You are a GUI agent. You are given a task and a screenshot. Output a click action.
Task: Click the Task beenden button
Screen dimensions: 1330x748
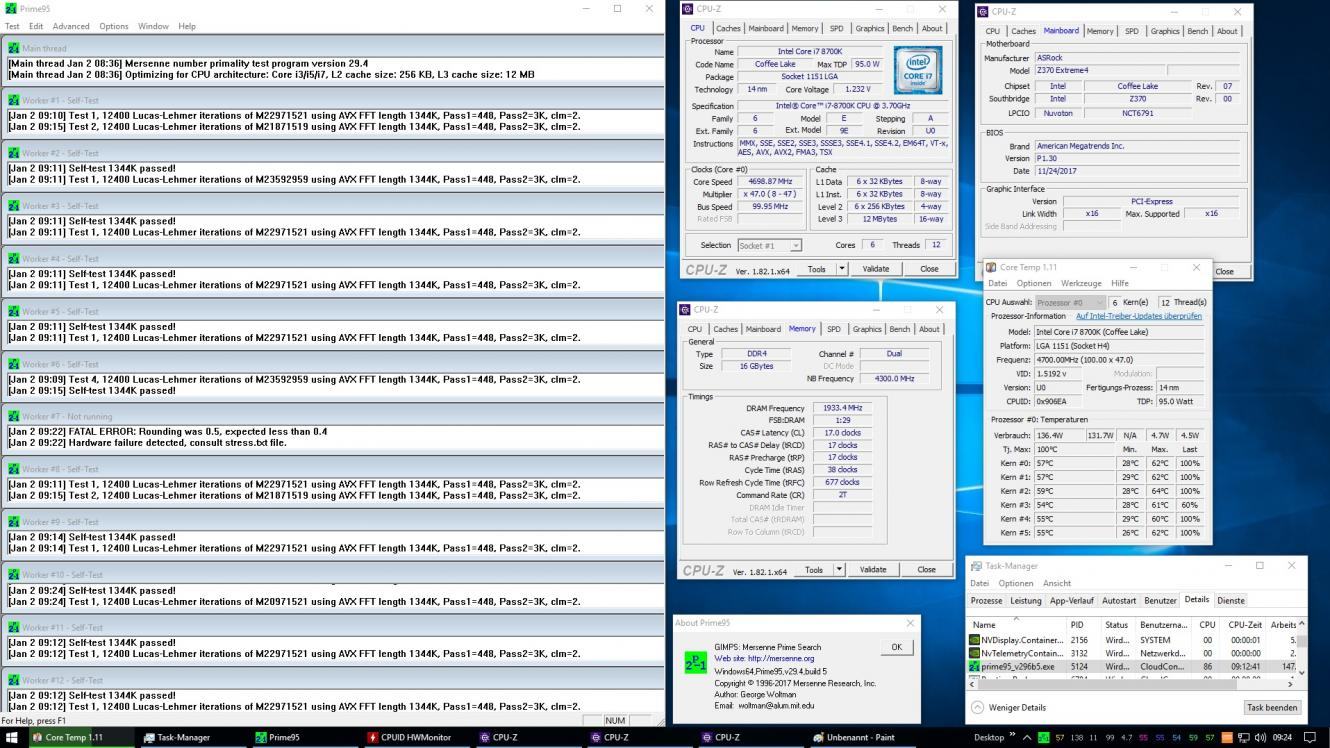point(1272,707)
